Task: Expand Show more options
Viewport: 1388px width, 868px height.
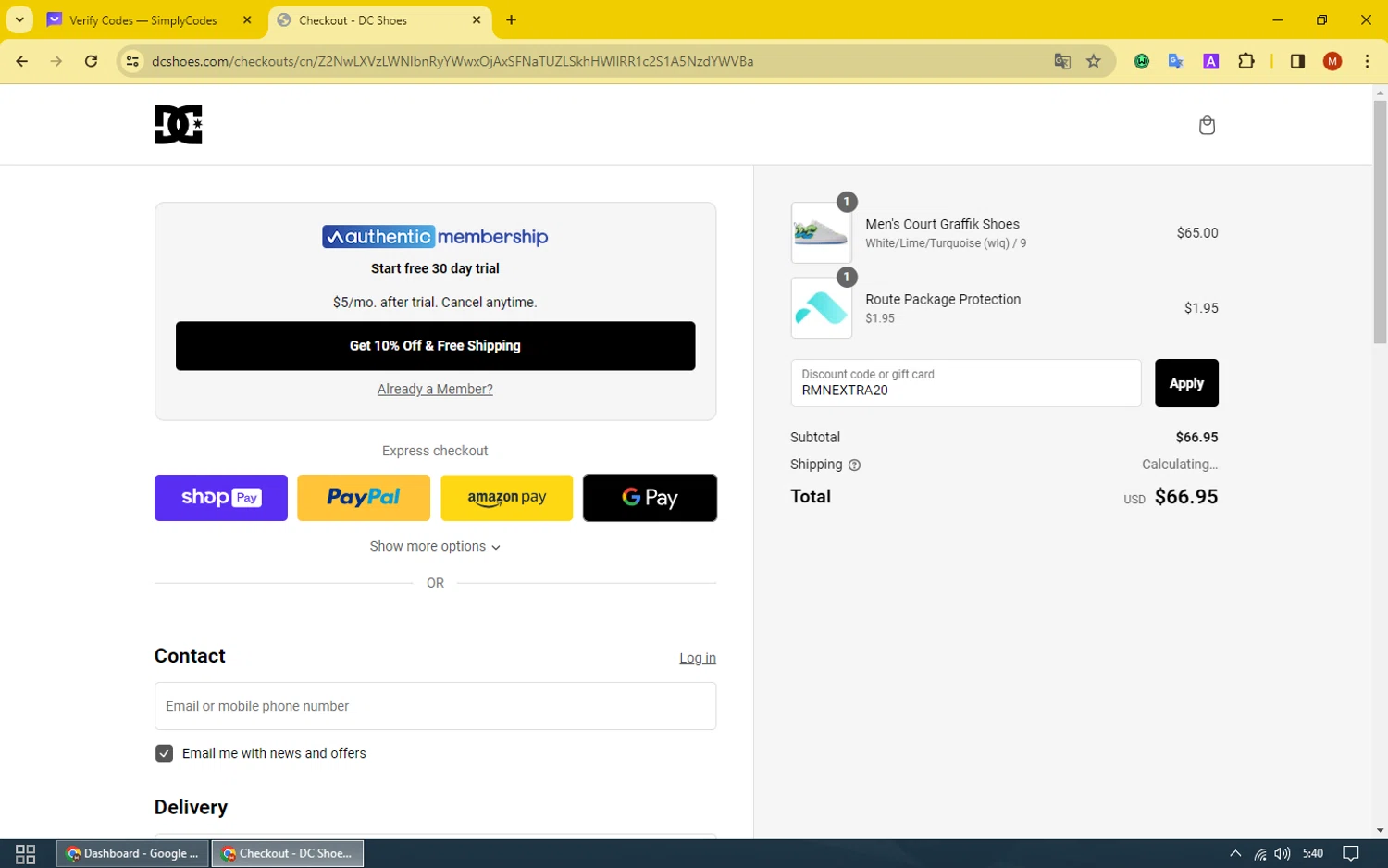Action: [x=435, y=547]
